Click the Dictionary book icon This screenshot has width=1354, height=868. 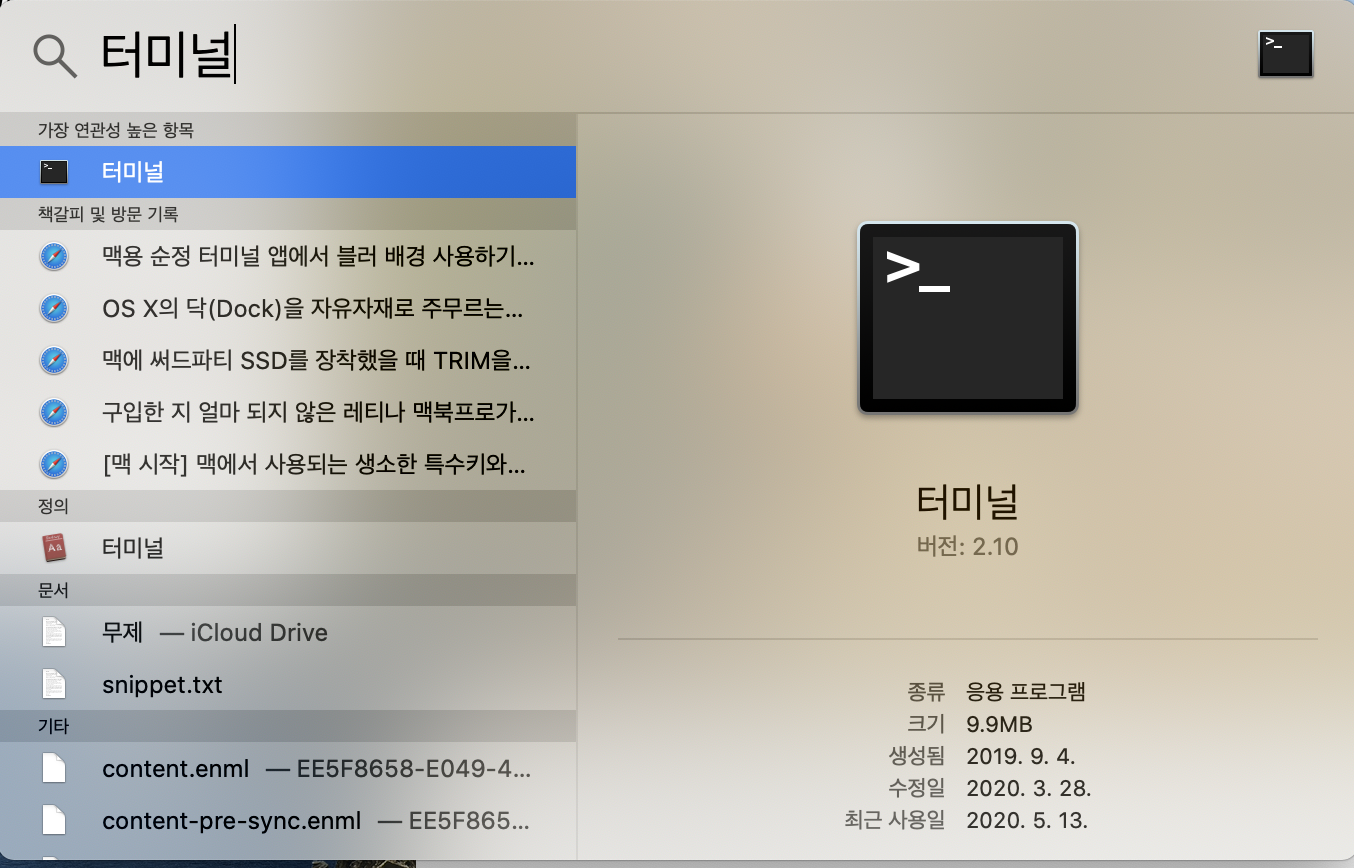[54, 548]
